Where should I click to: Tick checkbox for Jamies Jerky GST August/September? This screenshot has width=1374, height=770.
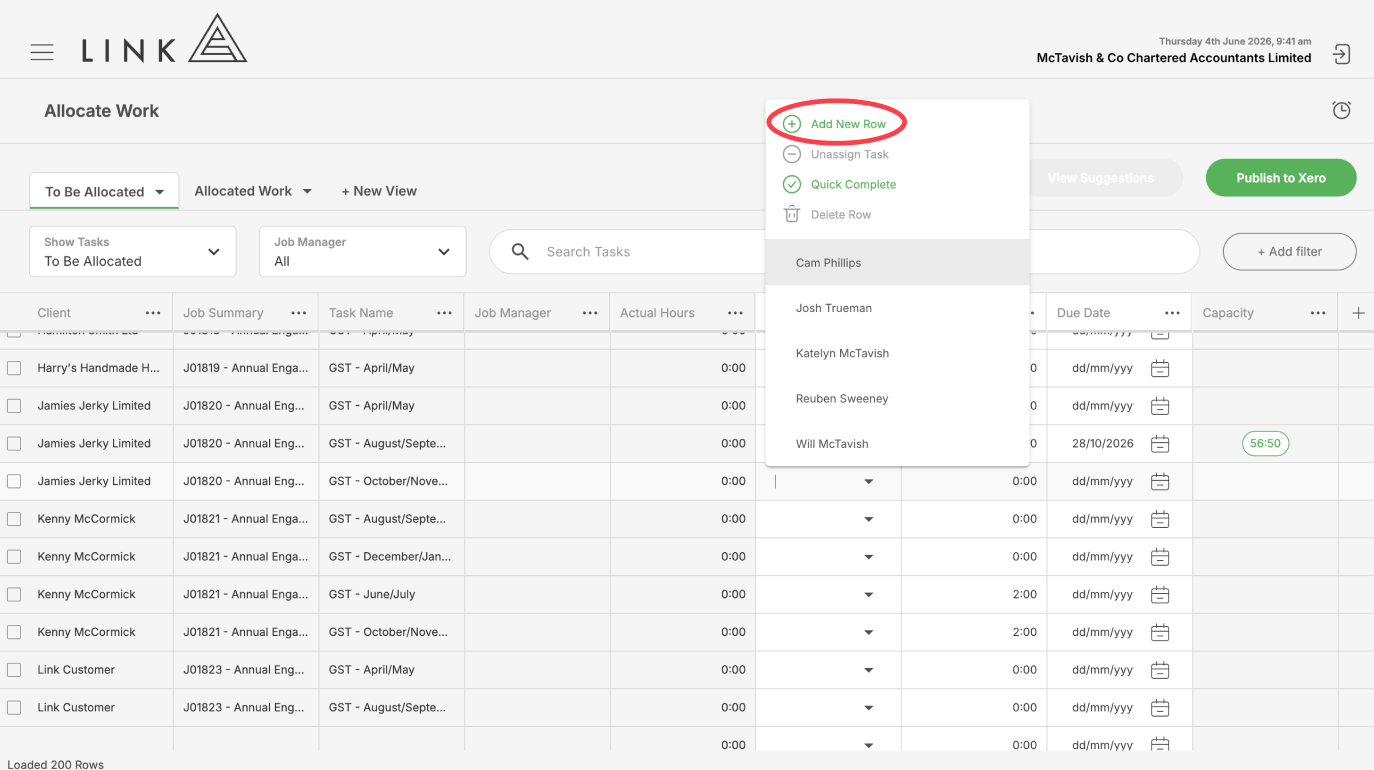click(x=14, y=443)
